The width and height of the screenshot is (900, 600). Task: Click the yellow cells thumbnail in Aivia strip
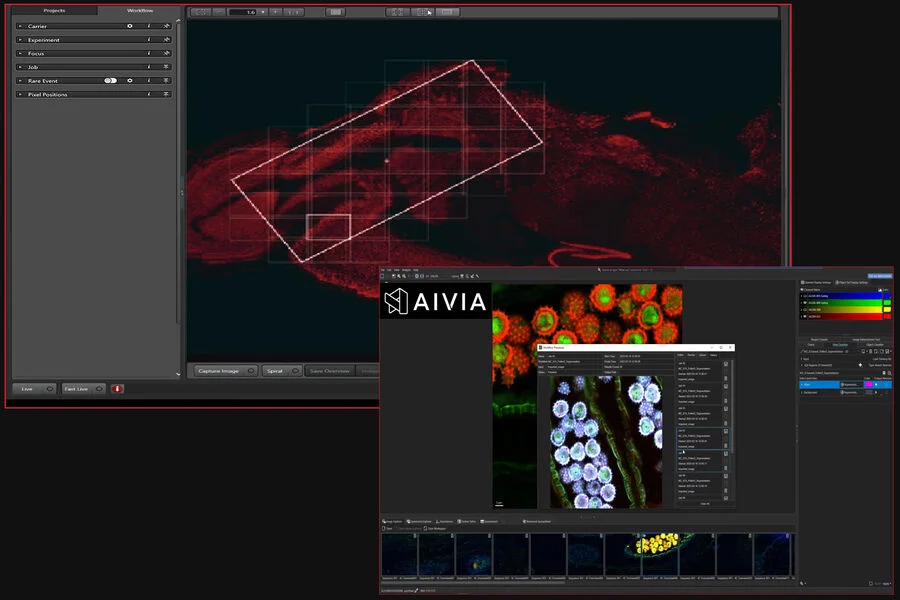[x=660, y=556]
